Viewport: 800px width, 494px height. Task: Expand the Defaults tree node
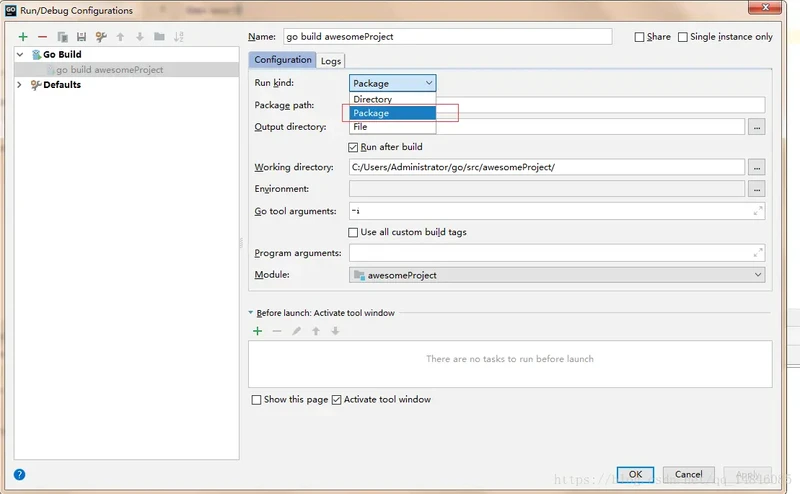(x=19, y=85)
